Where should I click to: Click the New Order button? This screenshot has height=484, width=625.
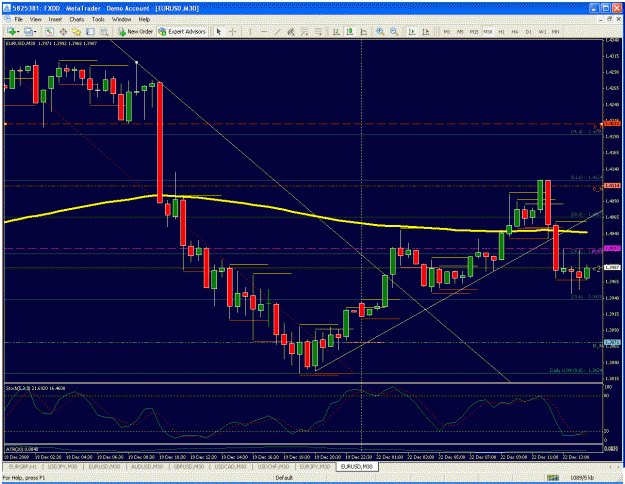coord(135,31)
